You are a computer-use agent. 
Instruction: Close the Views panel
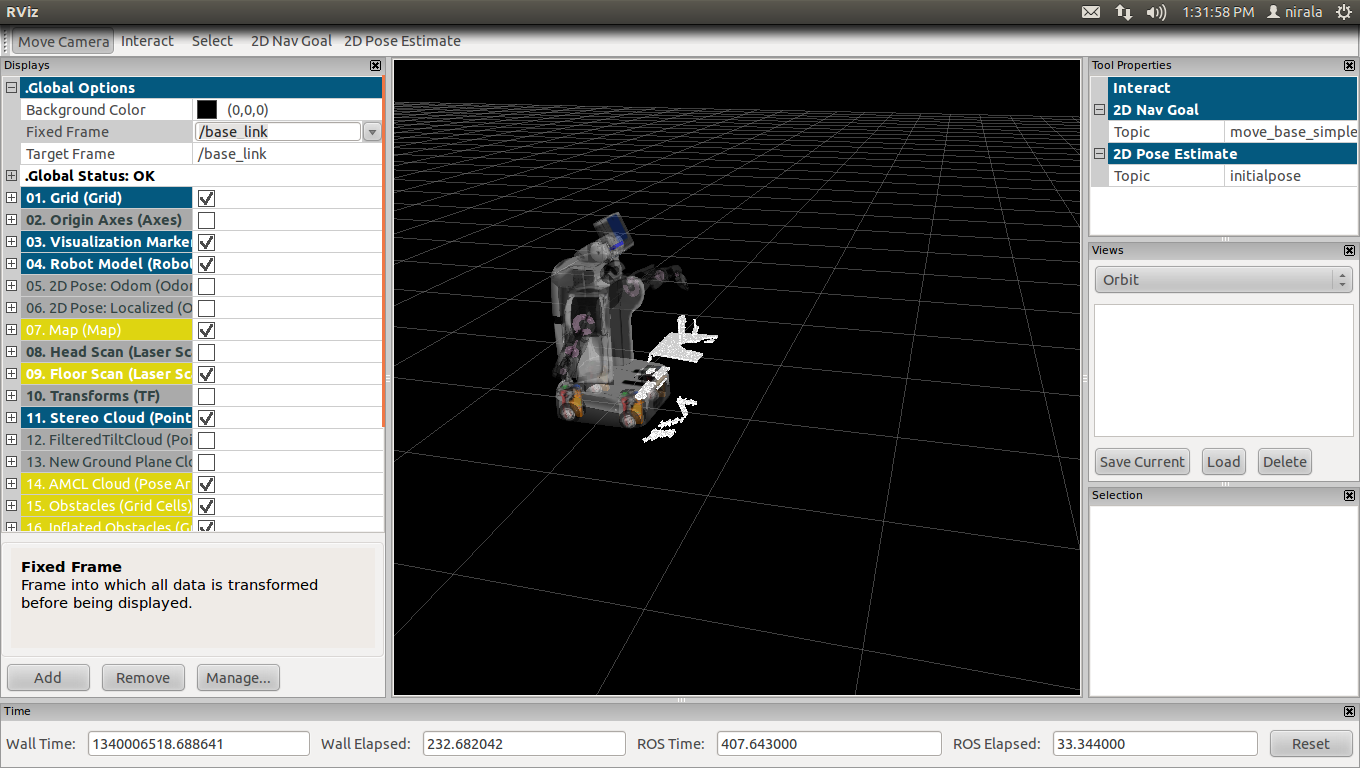pos(1349,251)
